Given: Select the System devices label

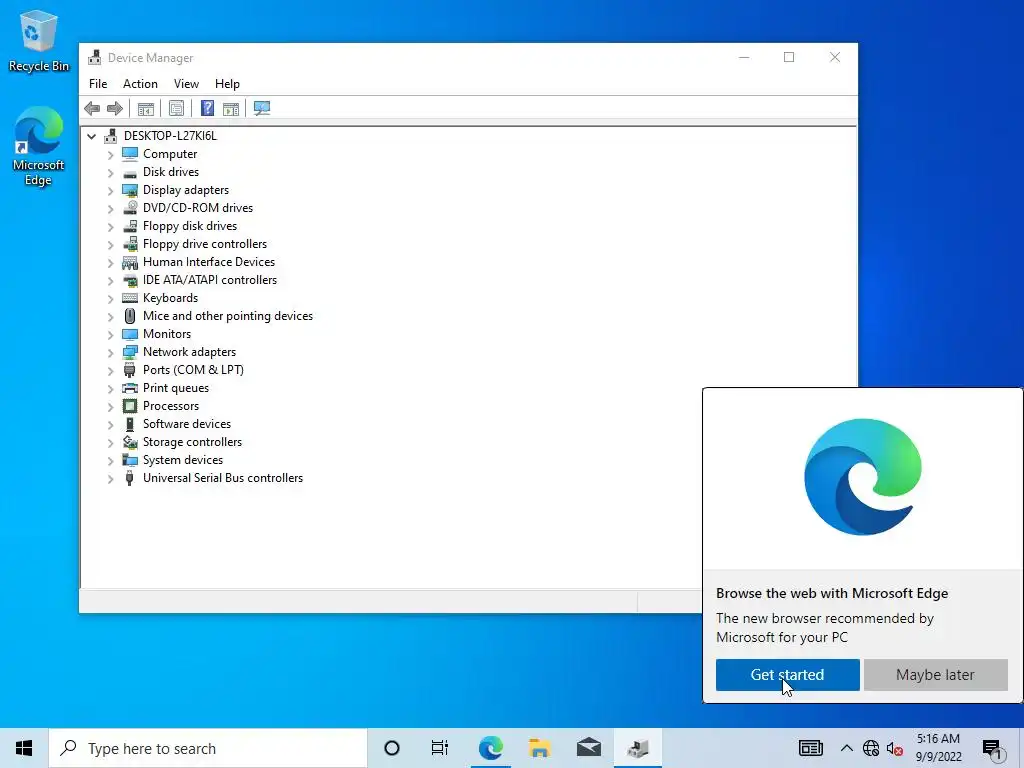Looking at the screenshot, I should coord(183,460).
